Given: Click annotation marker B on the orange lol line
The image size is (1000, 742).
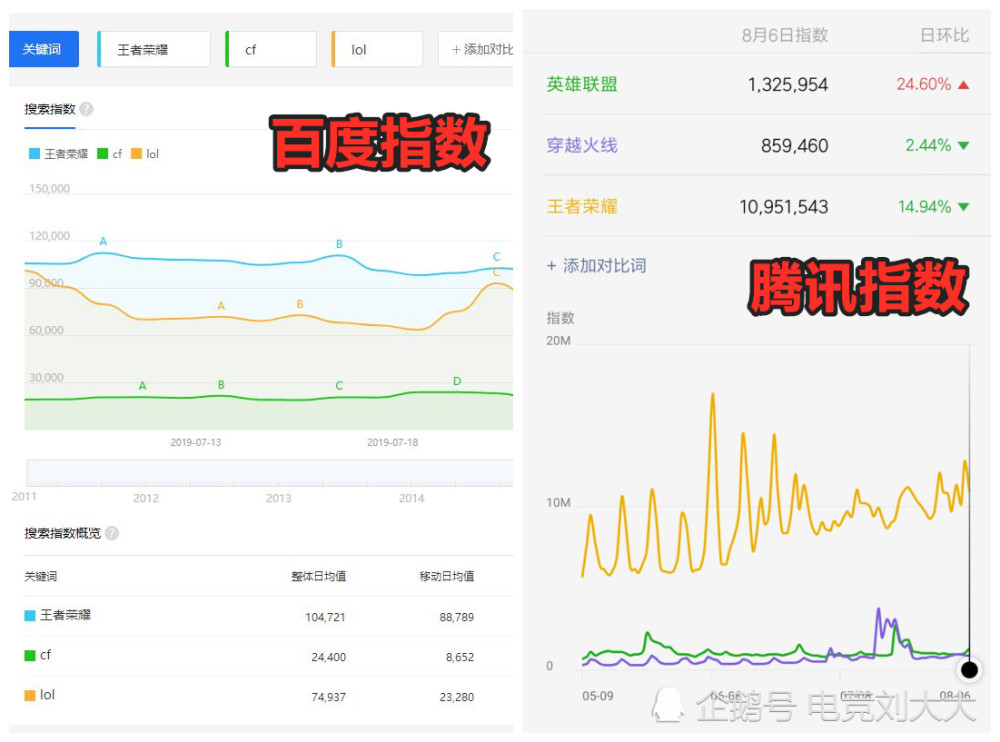Looking at the screenshot, I should click(x=298, y=303).
